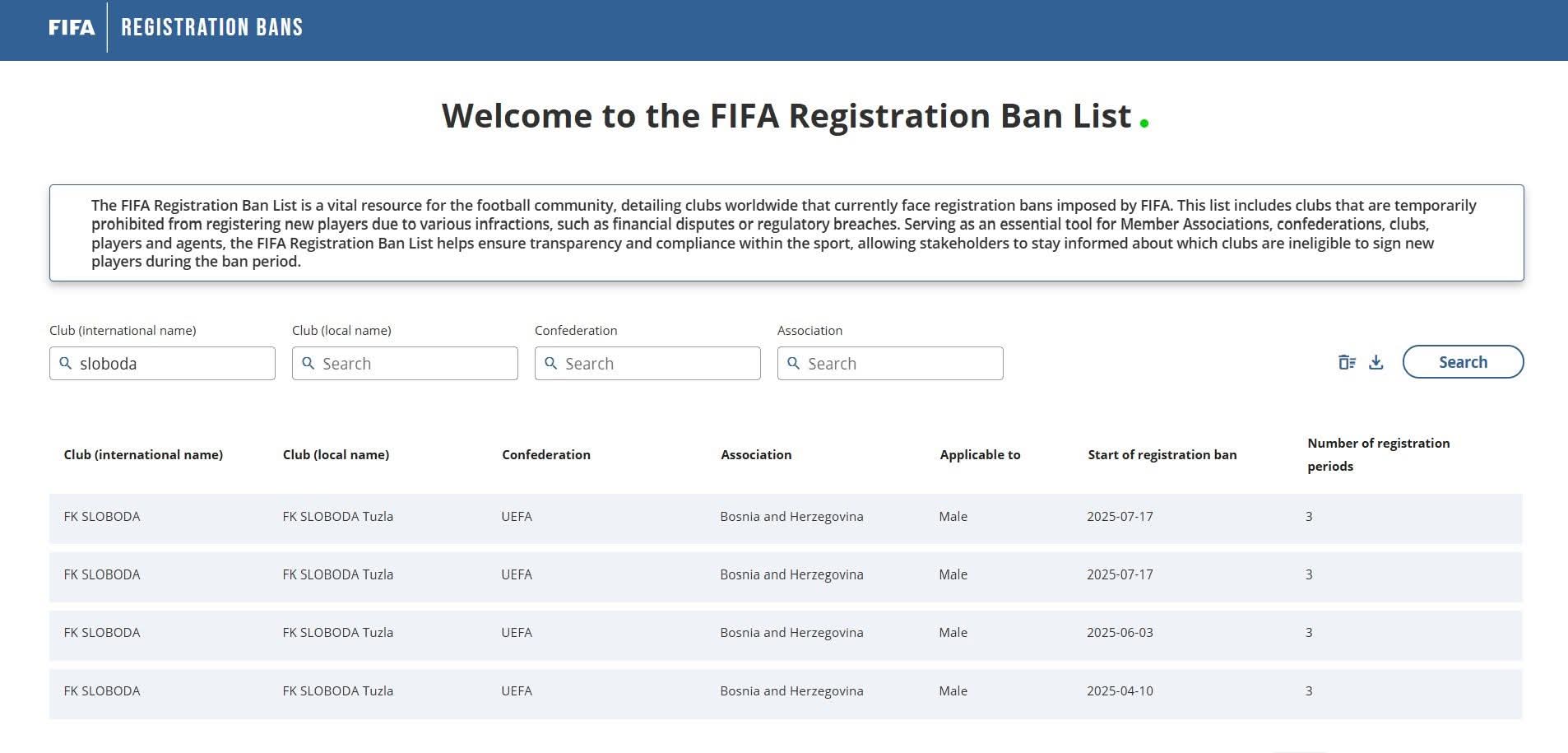Focus the Association search field
This screenshot has width=1568, height=753.
(x=890, y=363)
